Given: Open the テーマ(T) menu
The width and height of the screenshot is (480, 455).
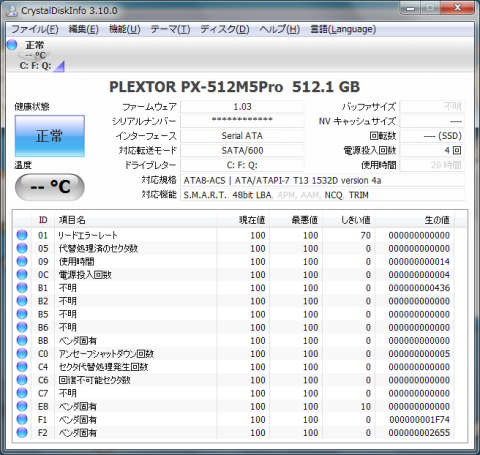Looking at the screenshot, I should tap(170, 29).
